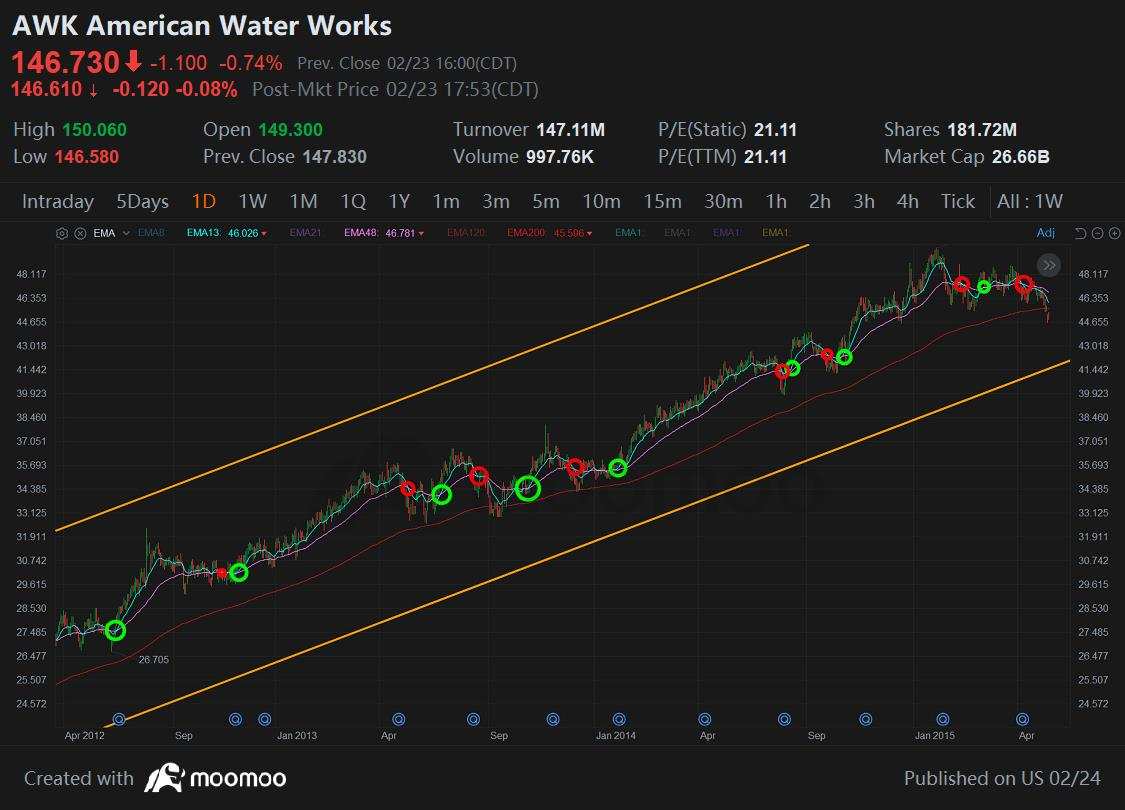Open the event marker above Apr 2015
This screenshot has height=810, width=1125.
click(1022, 719)
